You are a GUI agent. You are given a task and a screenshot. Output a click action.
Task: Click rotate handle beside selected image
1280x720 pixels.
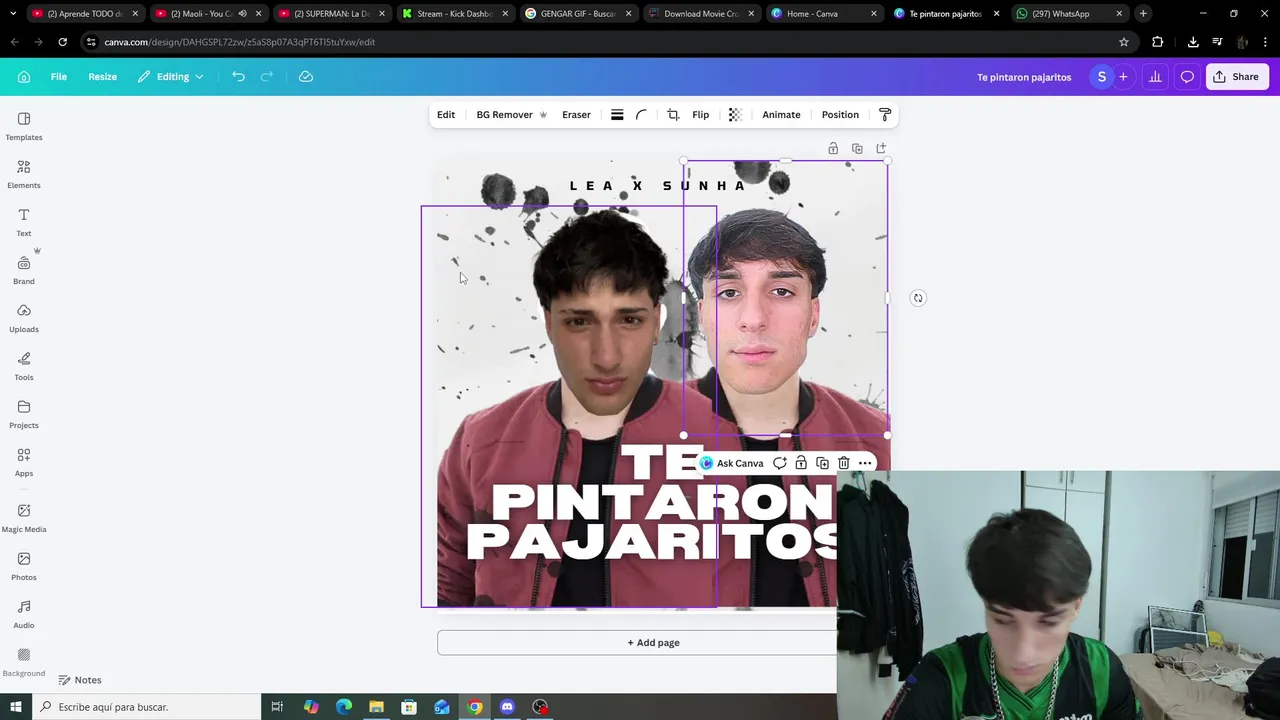[918, 298]
